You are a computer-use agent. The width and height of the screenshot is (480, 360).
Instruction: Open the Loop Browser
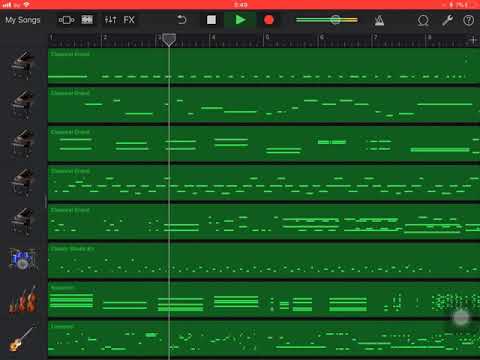423,20
